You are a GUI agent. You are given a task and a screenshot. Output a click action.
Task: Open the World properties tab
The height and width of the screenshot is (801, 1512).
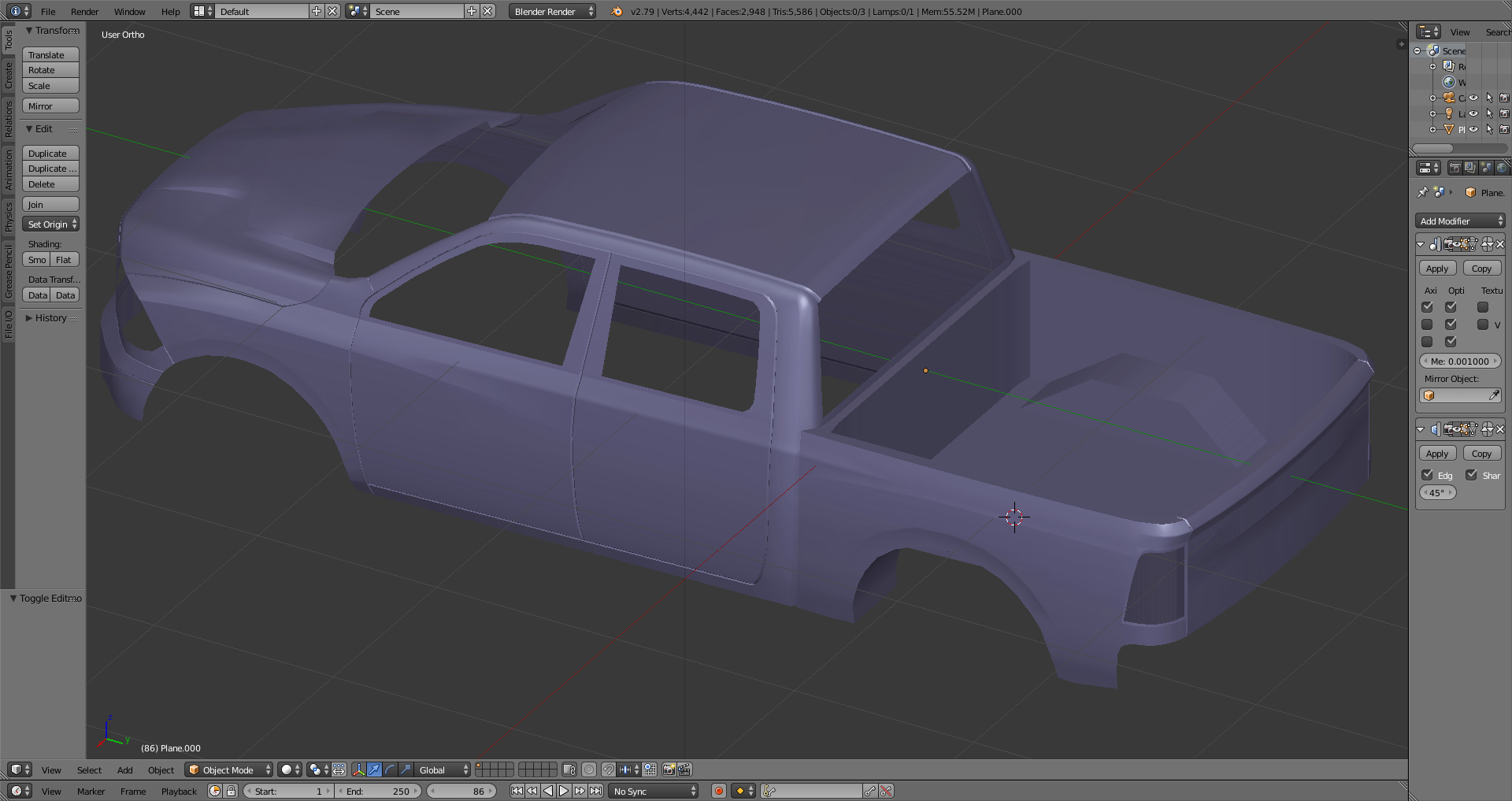point(1502,168)
